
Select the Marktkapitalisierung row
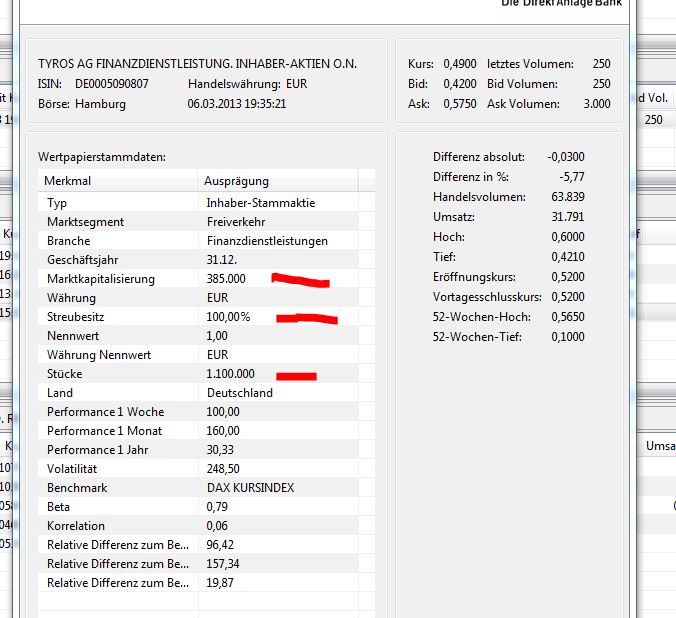[100, 279]
